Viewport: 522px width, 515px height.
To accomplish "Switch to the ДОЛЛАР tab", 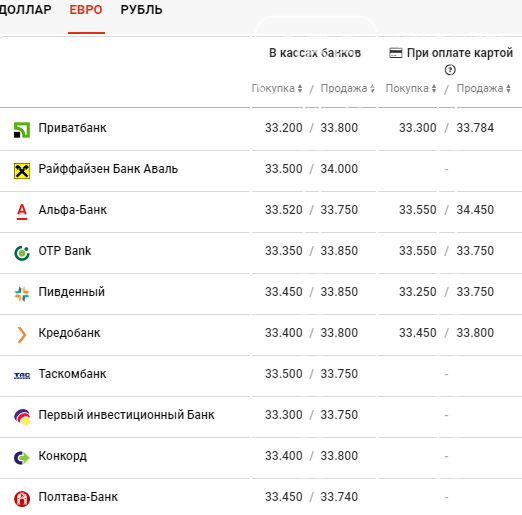I will click(x=25, y=10).
